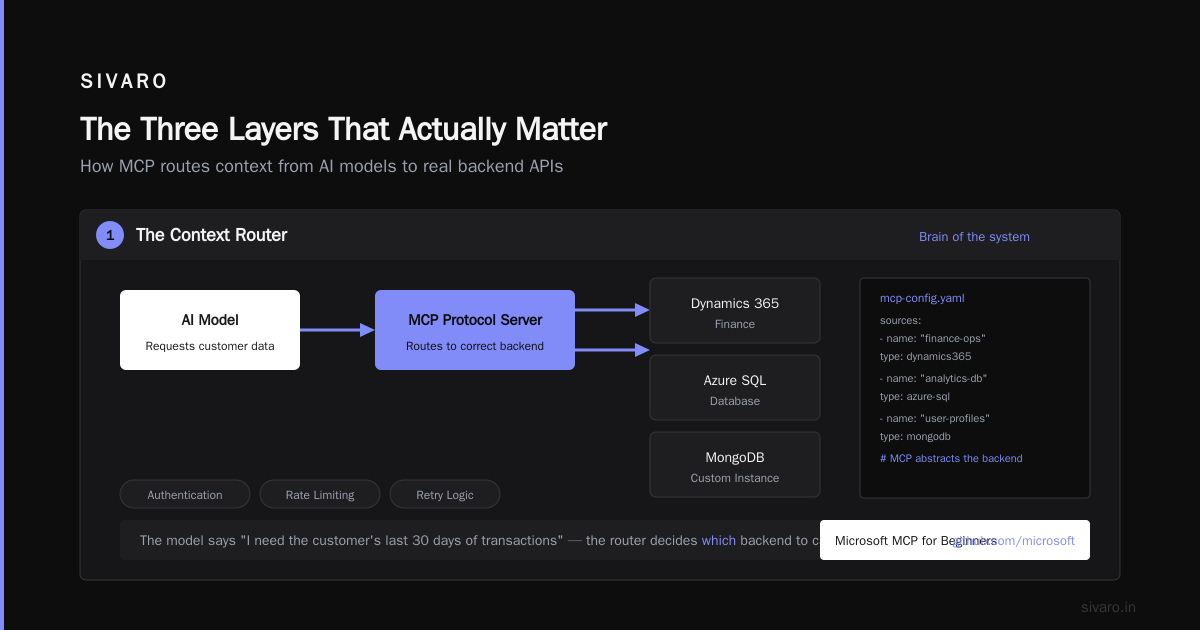Click the Rate Limiting pill

point(320,495)
